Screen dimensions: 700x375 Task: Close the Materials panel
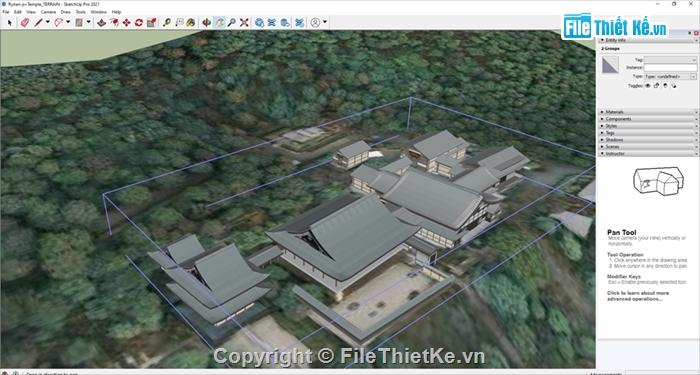(x=696, y=112)
